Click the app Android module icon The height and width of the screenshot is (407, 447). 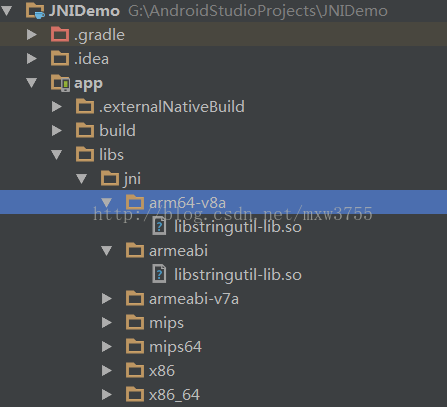click(61, 83)
